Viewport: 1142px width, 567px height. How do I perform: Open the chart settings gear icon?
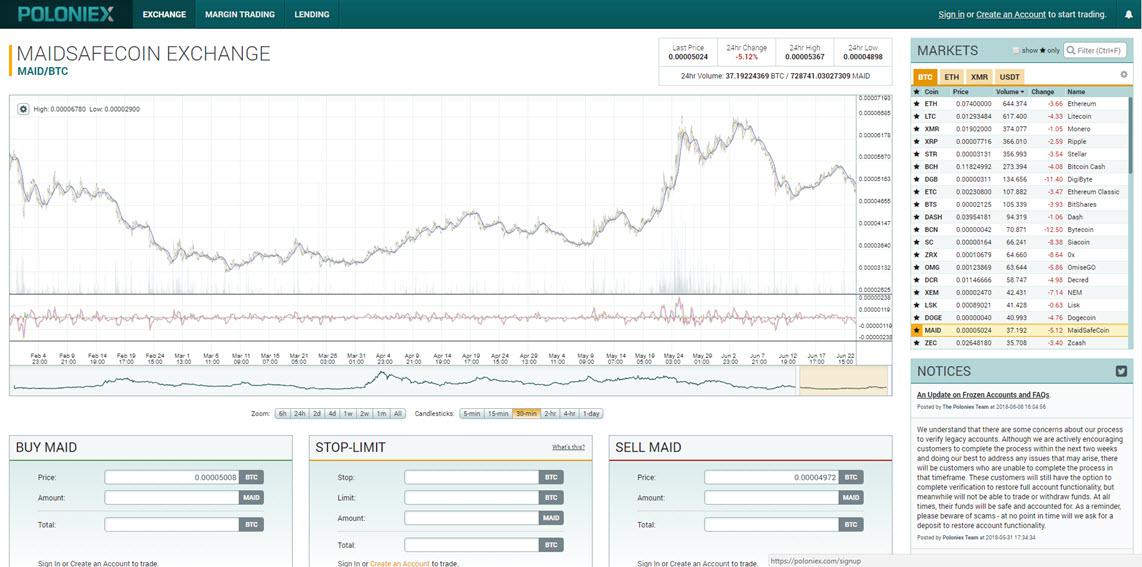pos(23,109)
